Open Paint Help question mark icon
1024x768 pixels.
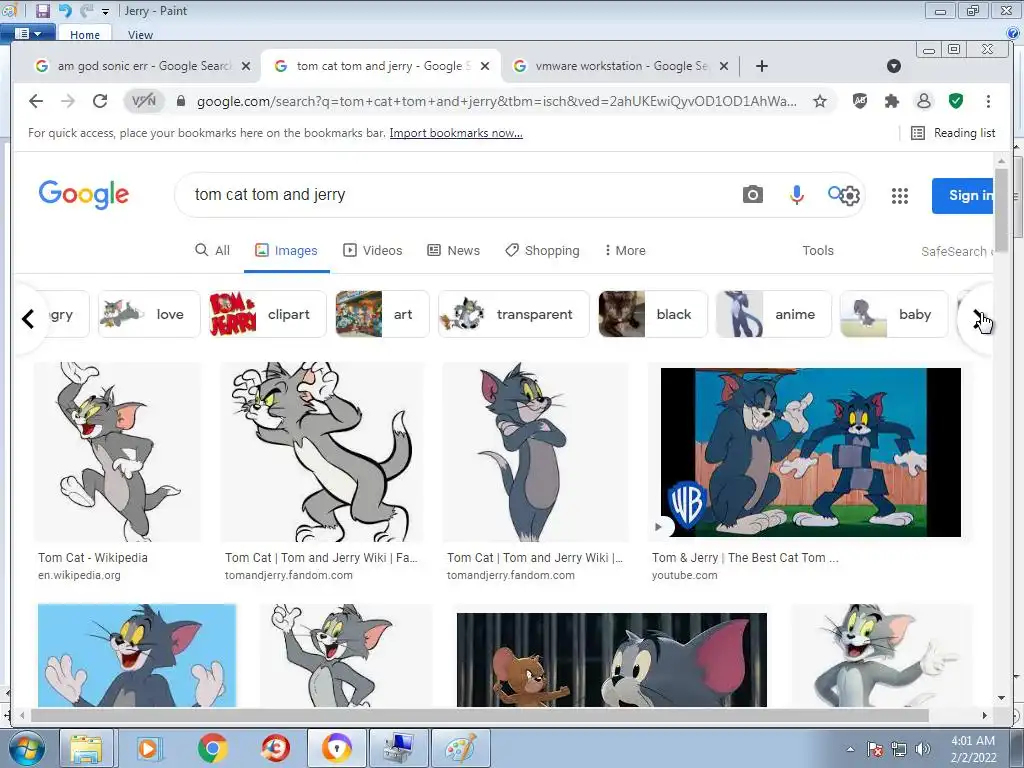[x=1013, y=33]
